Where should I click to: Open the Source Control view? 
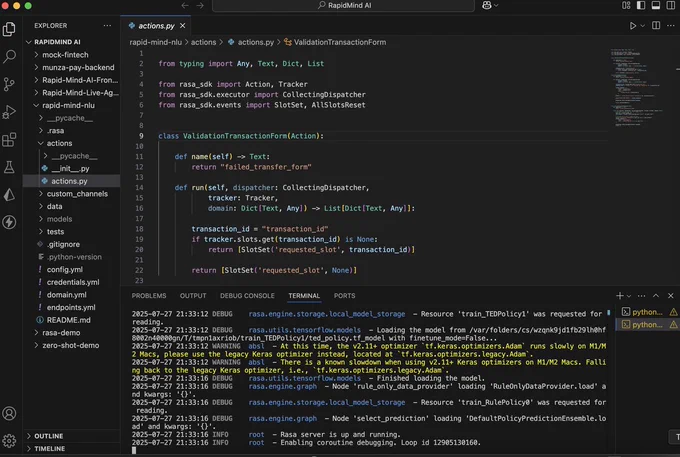coord(9,84)
